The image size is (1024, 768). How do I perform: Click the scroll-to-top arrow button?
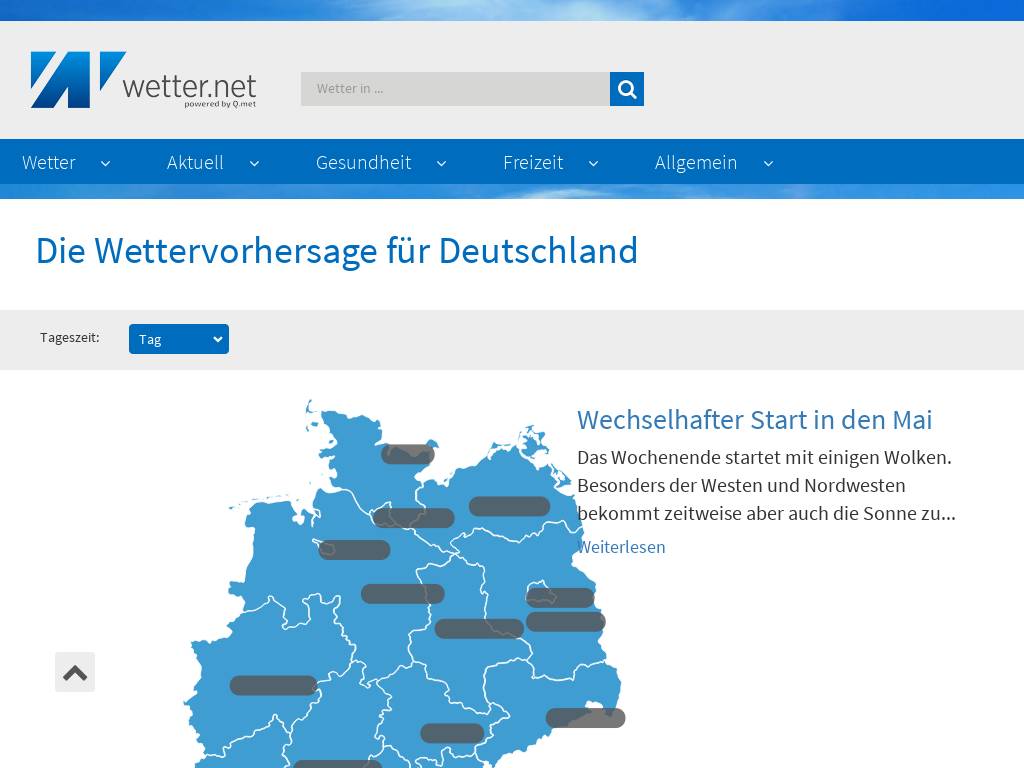[75, 672]
